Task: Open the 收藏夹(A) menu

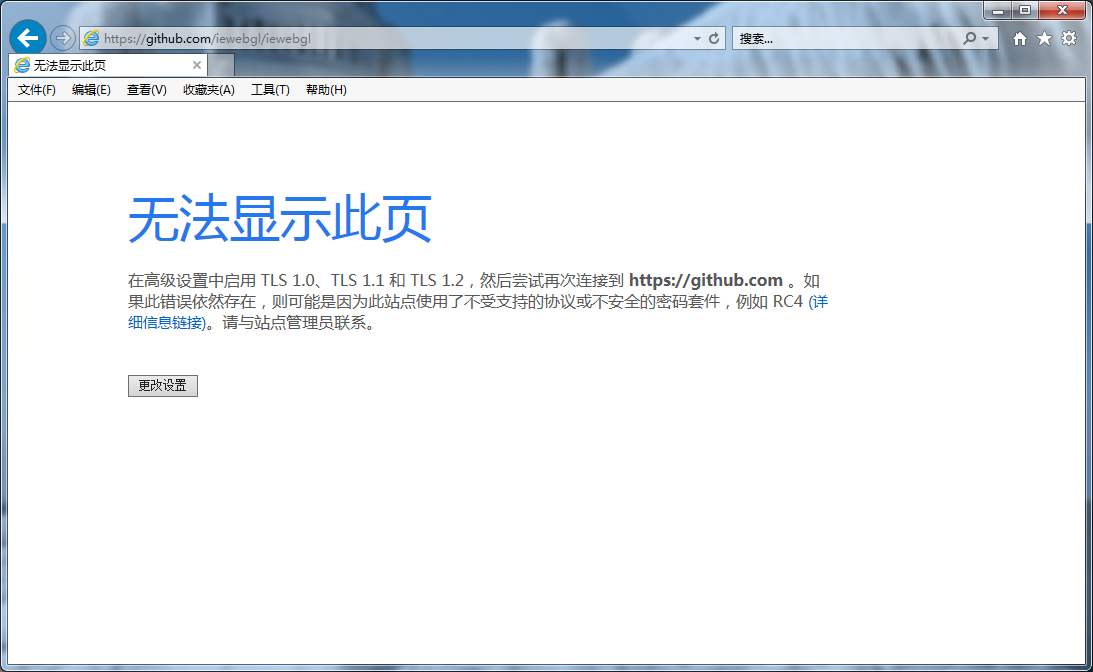Action: 208,90
